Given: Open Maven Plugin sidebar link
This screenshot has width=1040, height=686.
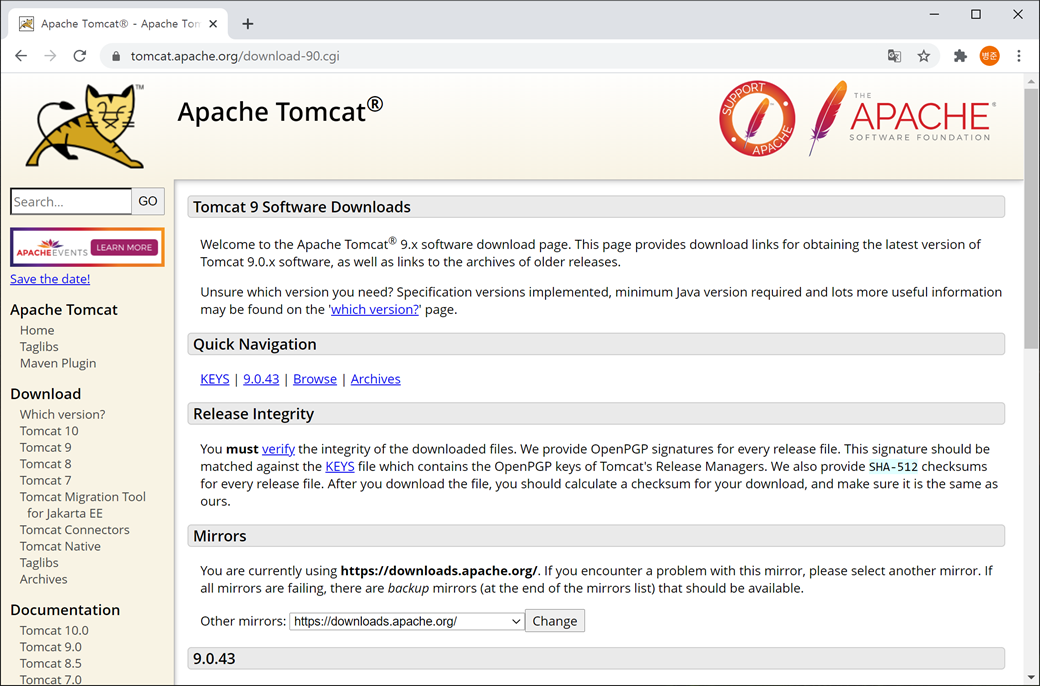Looking at the screenshot, I should pos(58,364).
